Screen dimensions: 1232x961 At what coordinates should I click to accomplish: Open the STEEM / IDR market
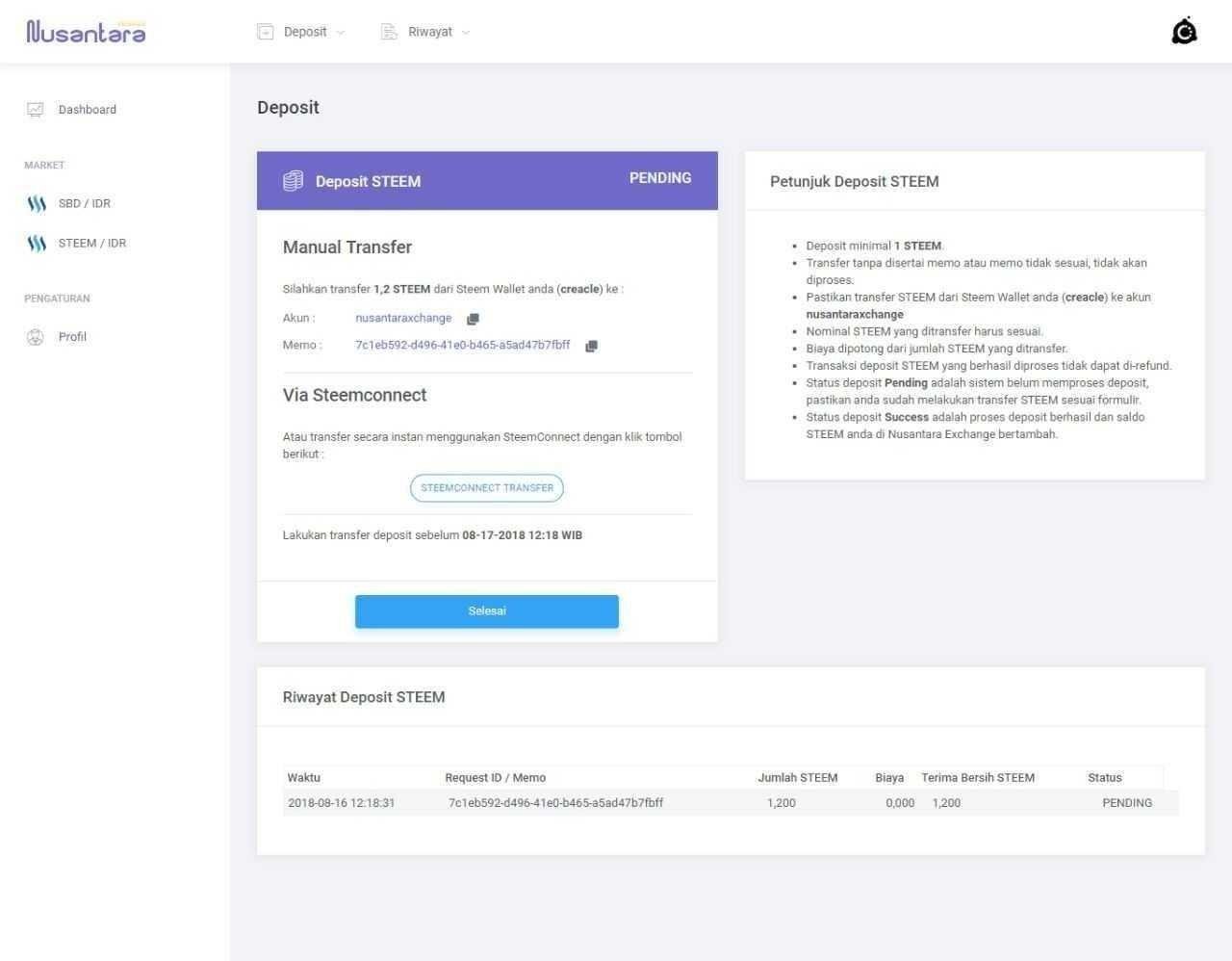pyautogui.click(x=92, y=244)
